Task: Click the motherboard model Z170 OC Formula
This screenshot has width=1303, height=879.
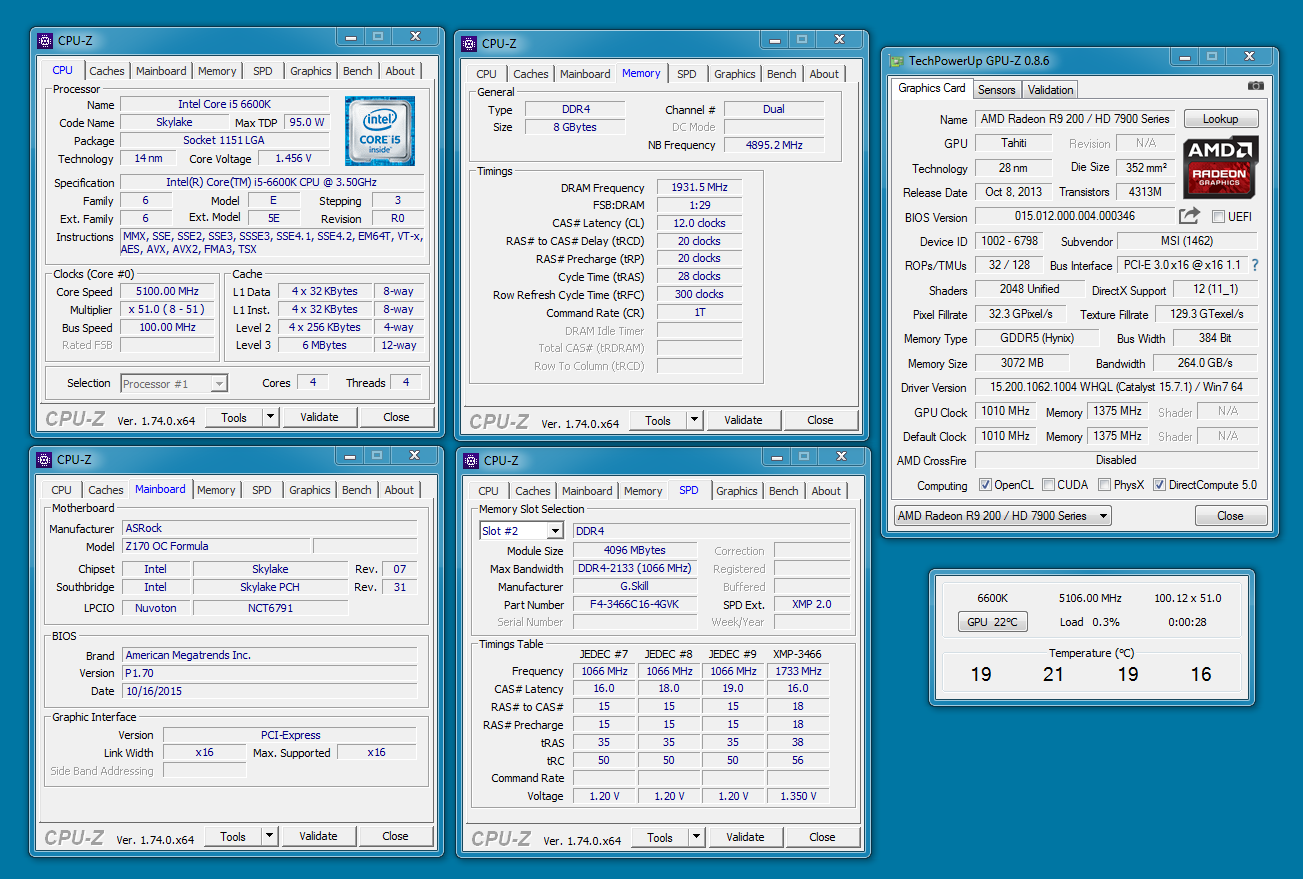Action: point(215,546)
